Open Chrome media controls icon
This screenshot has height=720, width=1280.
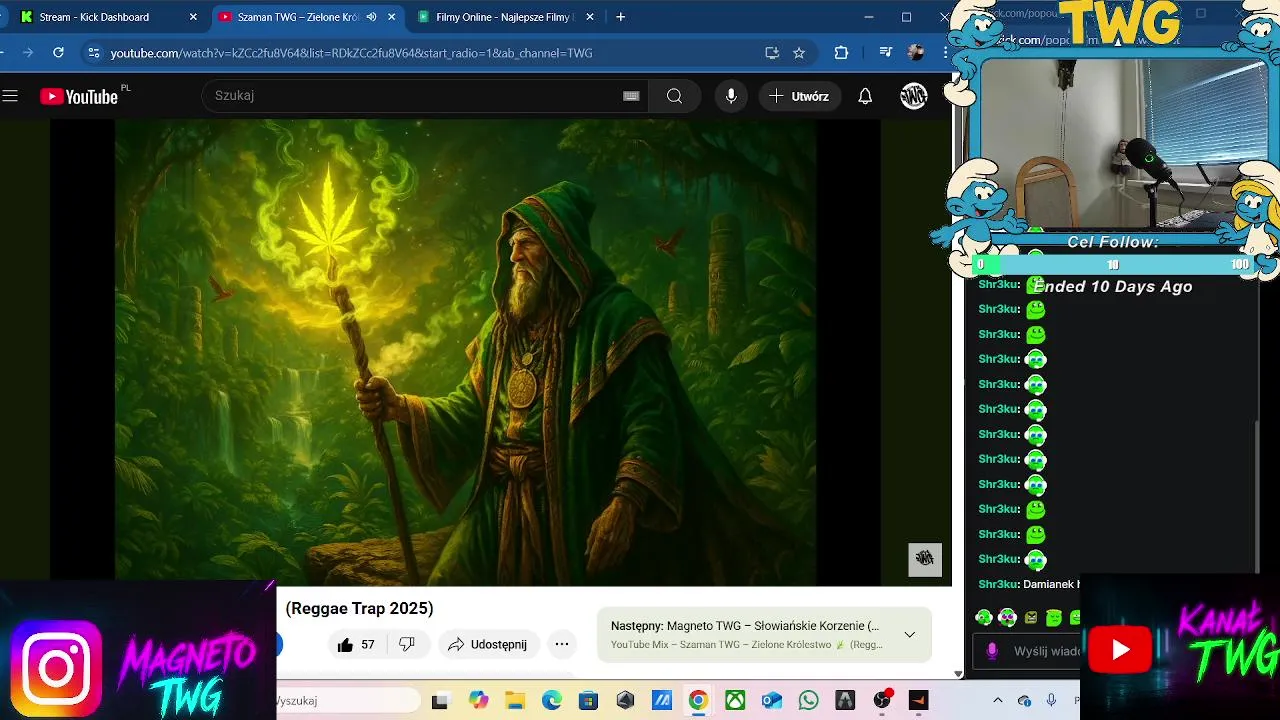pos(885,53)
